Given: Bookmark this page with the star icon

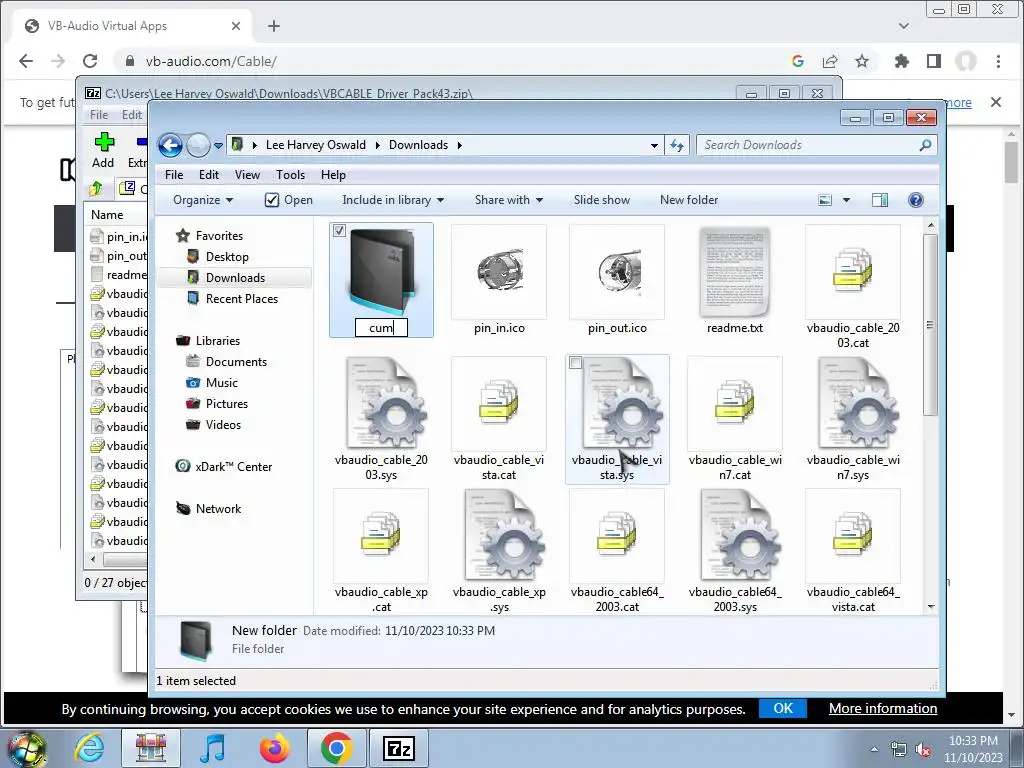Looking at the screenshot, I should (x=862, y=61).
